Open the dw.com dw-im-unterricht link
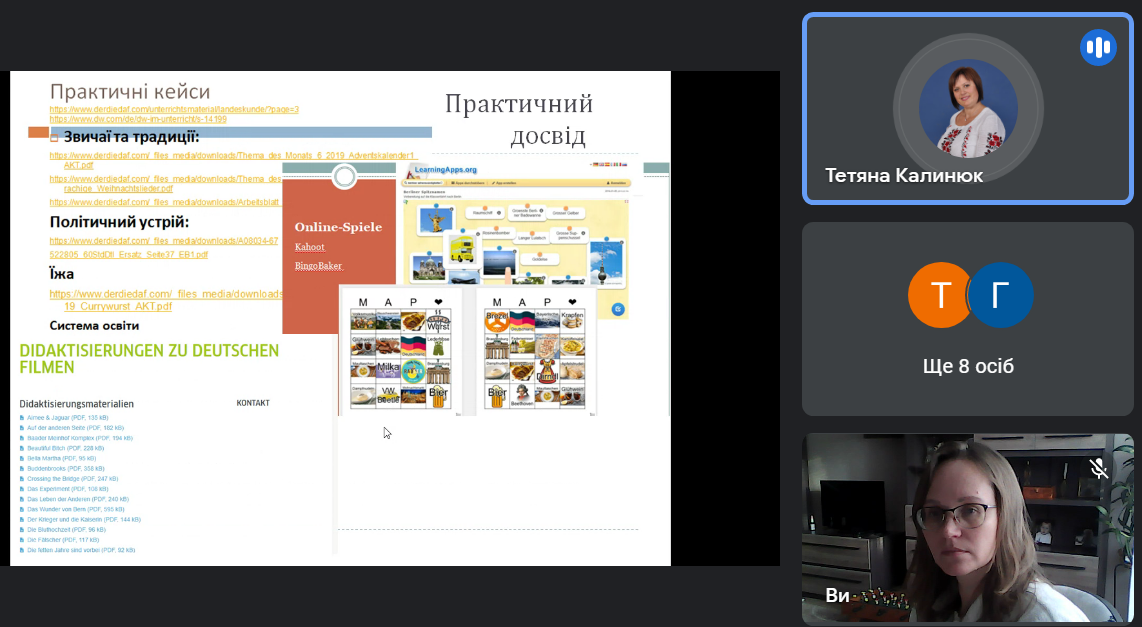 point(138,119)
